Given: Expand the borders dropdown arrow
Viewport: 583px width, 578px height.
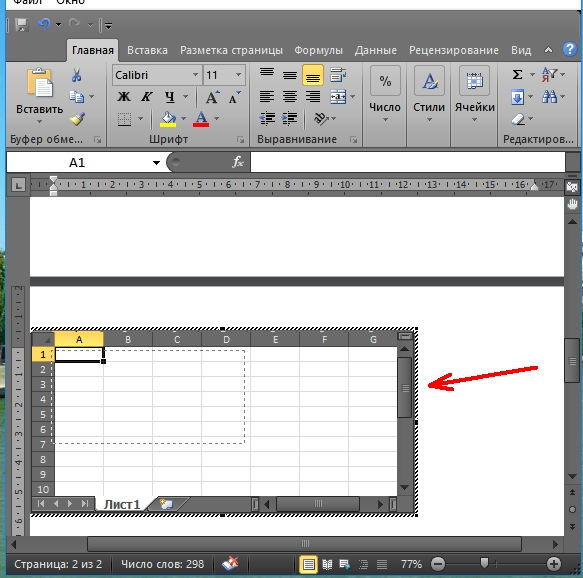Looking at the screenshot, I should click(141, 119).
